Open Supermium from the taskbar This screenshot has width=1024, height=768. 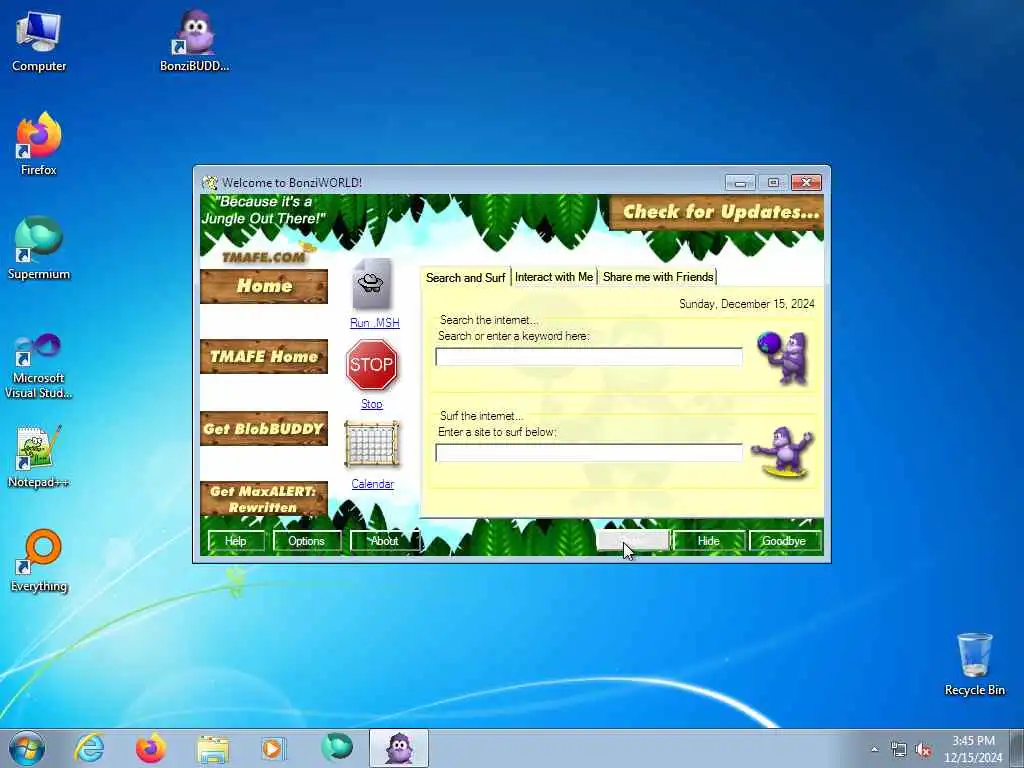point(336,747)
